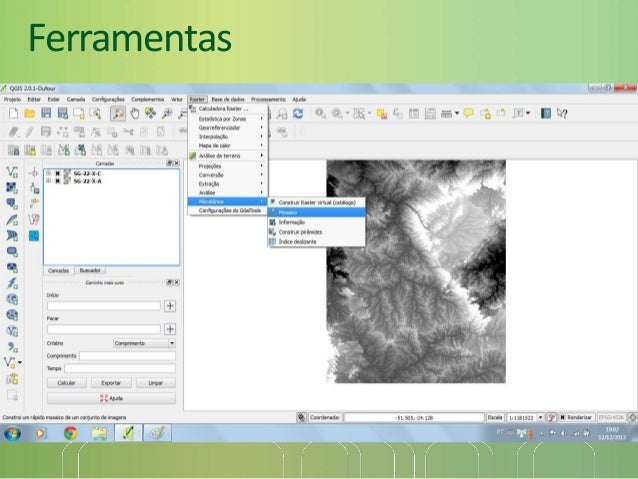
Task: Open the Raster menu
Action: tap(197, 99)
